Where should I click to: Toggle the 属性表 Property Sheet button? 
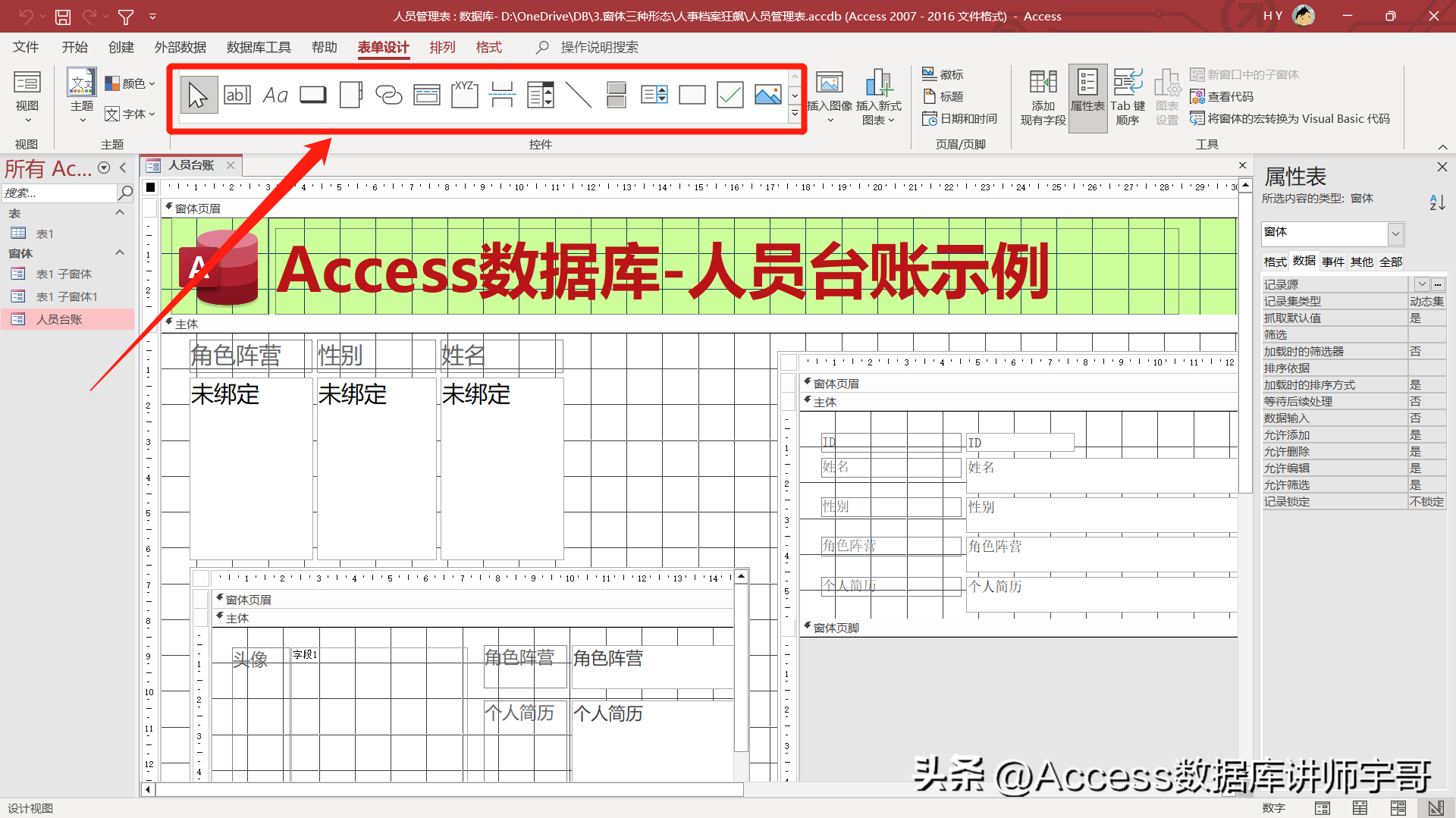pos(1087,97)
